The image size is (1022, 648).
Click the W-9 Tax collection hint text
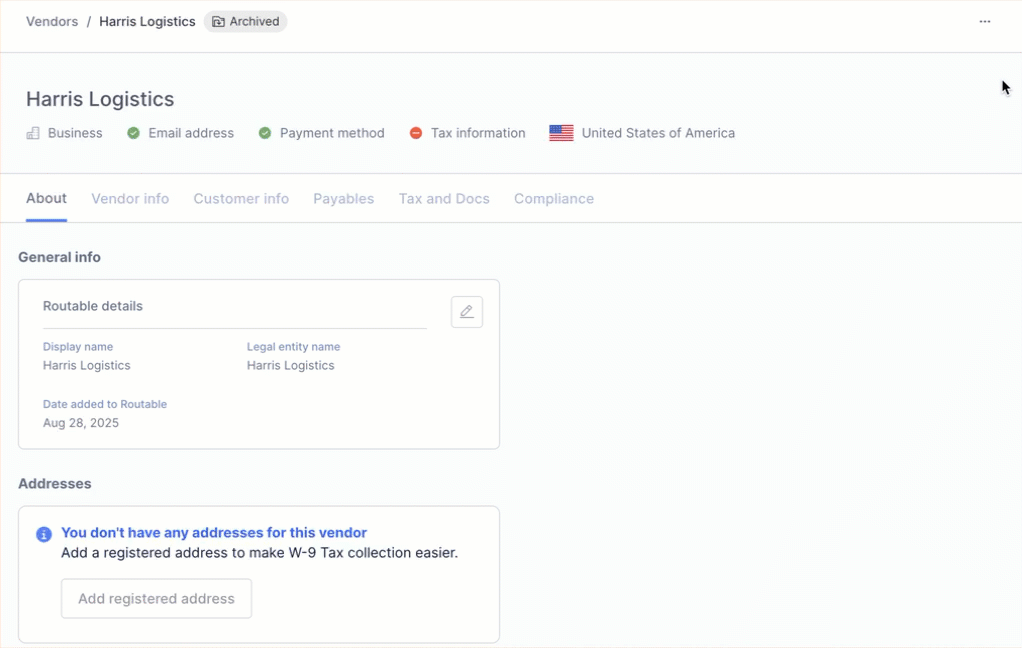pos(259,553)
